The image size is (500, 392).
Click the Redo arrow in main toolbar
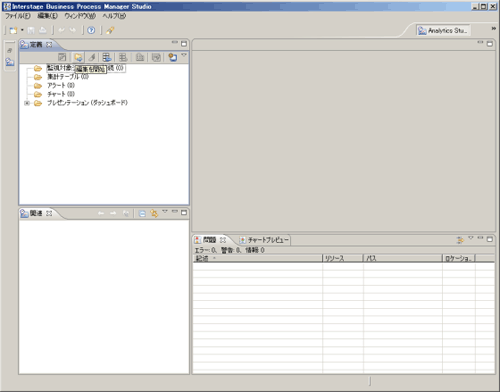click(x=72, y=31)
